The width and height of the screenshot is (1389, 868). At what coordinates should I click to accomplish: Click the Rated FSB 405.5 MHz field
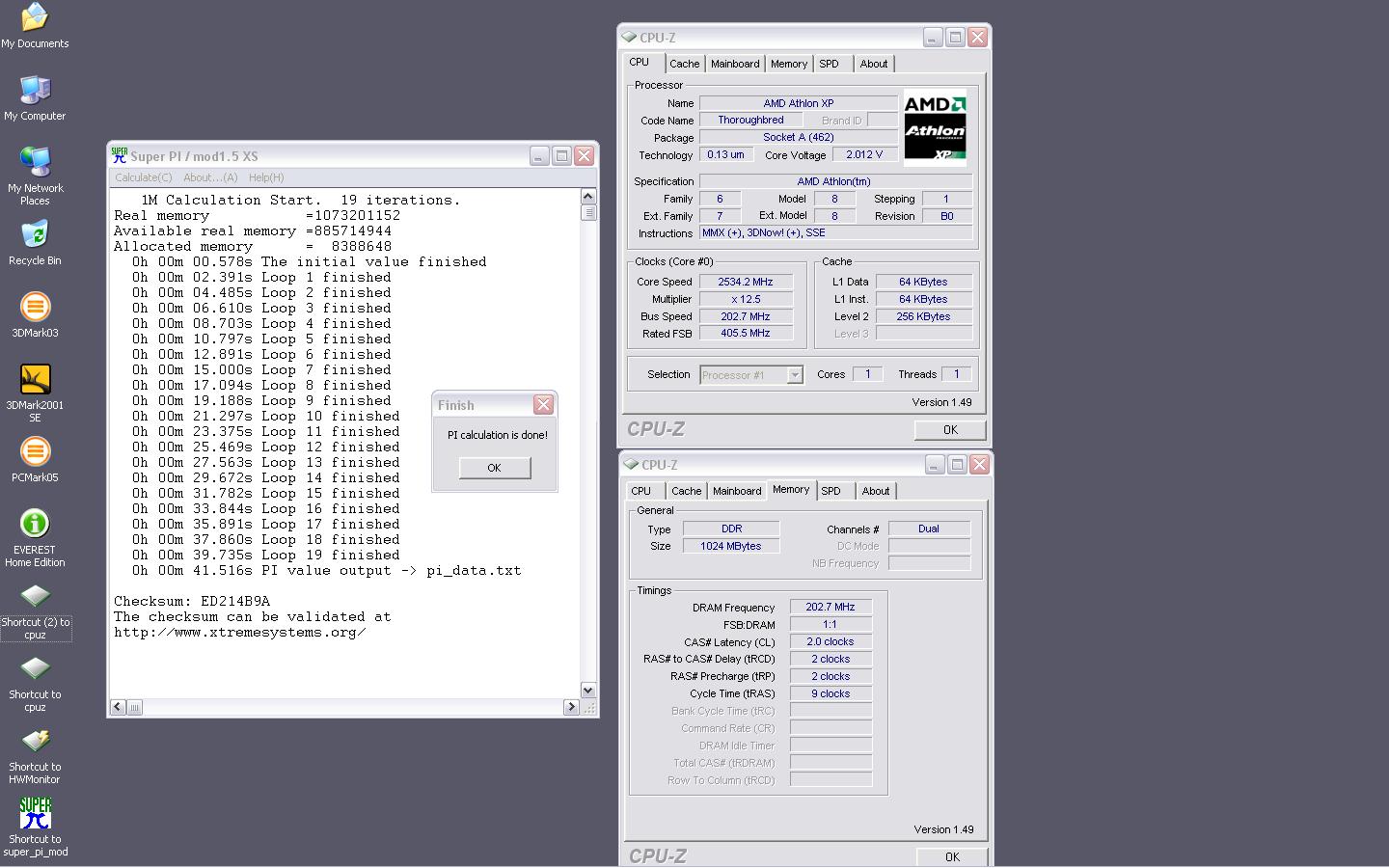pyautogui.click(x=745, y=334)
